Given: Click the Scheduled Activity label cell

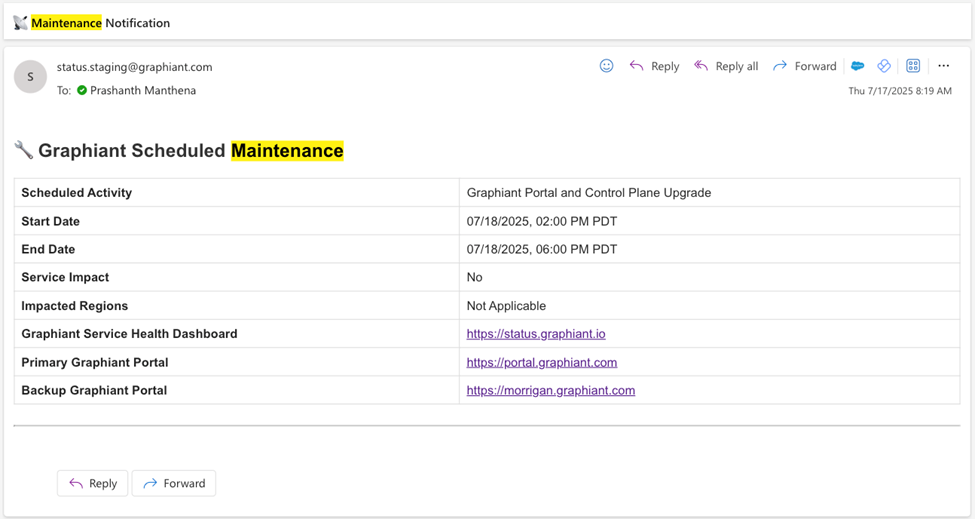Looking at the screenshot, I should pyautogui.click(x=237, y=193).
